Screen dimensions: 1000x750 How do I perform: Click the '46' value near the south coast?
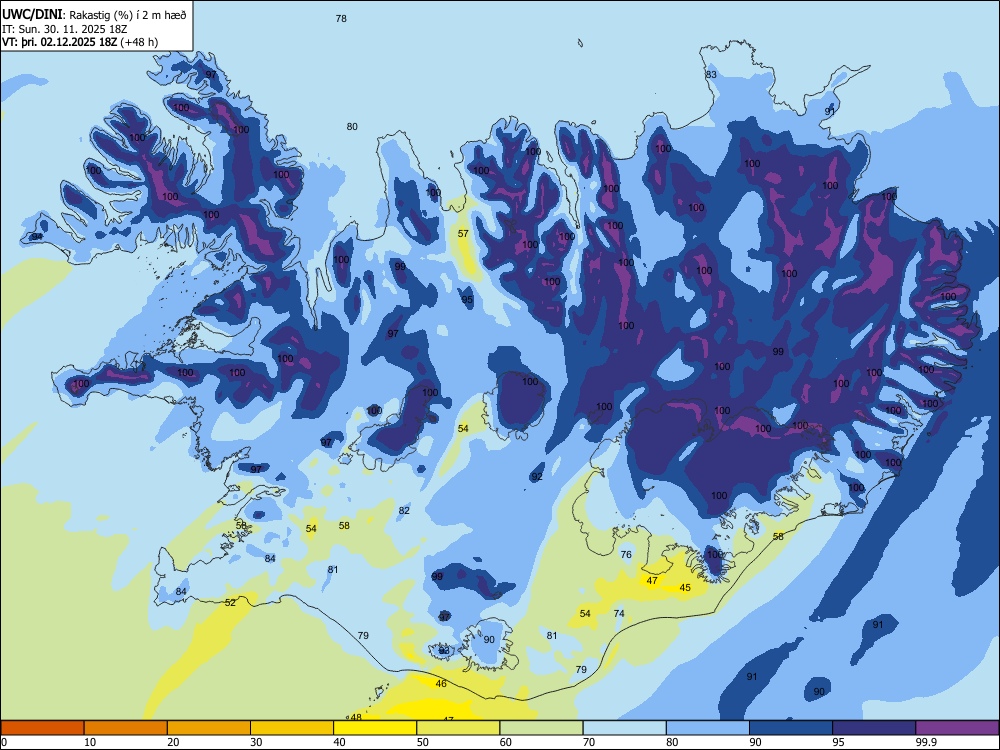[441, 684]
